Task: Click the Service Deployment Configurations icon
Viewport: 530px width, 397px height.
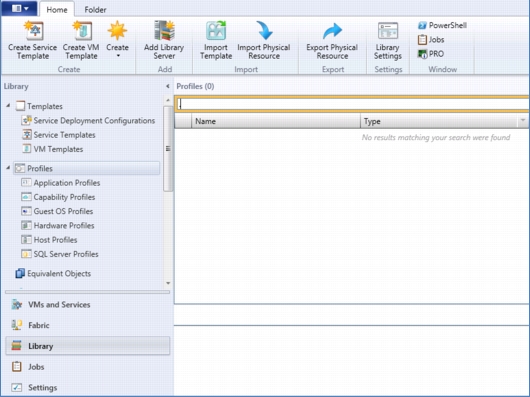Action: click(26, 120)
